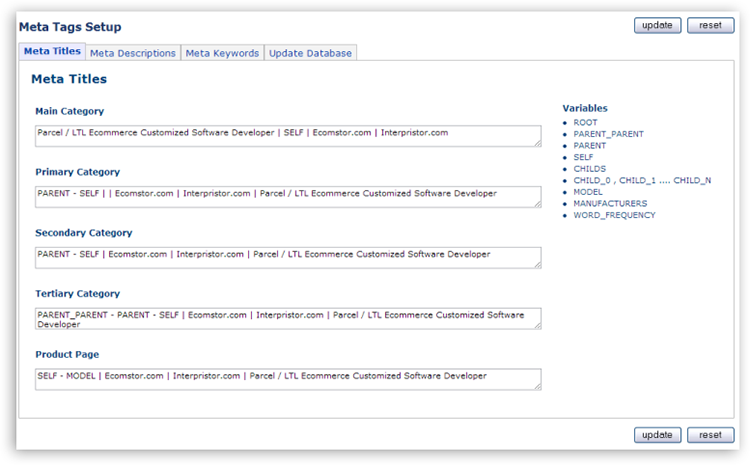The image size is (750, 465).
Task: Grab Tertiary Category field resize handle
Action: pos(538,325)
